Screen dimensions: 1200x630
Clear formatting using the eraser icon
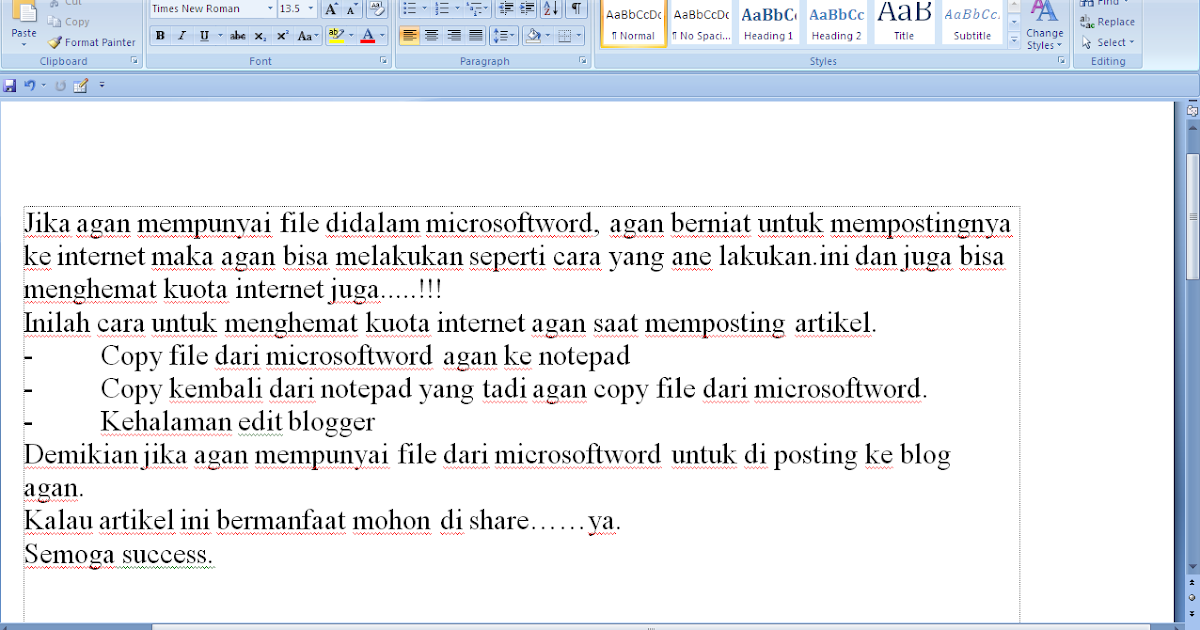[x=376, y=9]
